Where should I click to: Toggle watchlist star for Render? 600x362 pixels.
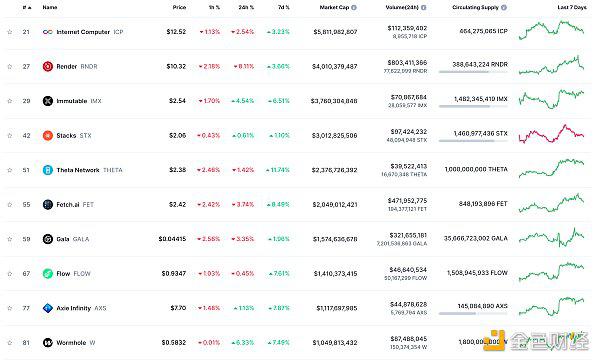coord(10,67)
